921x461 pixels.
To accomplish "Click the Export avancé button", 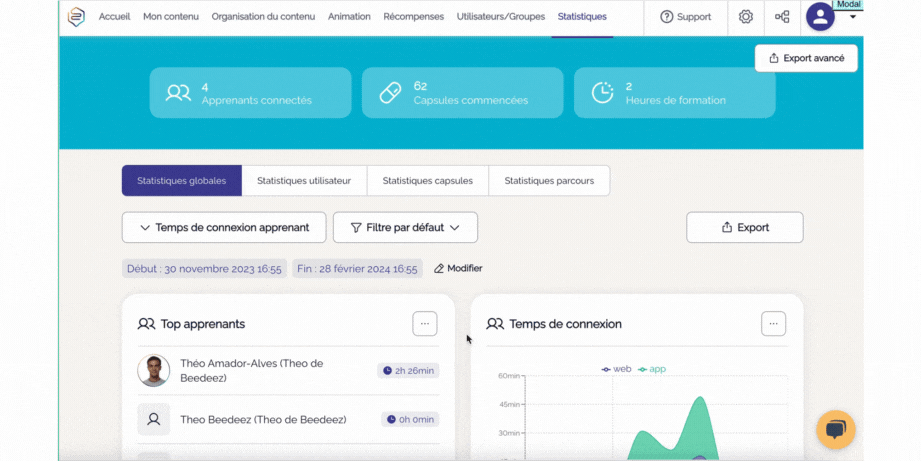I will click(806, 58).
